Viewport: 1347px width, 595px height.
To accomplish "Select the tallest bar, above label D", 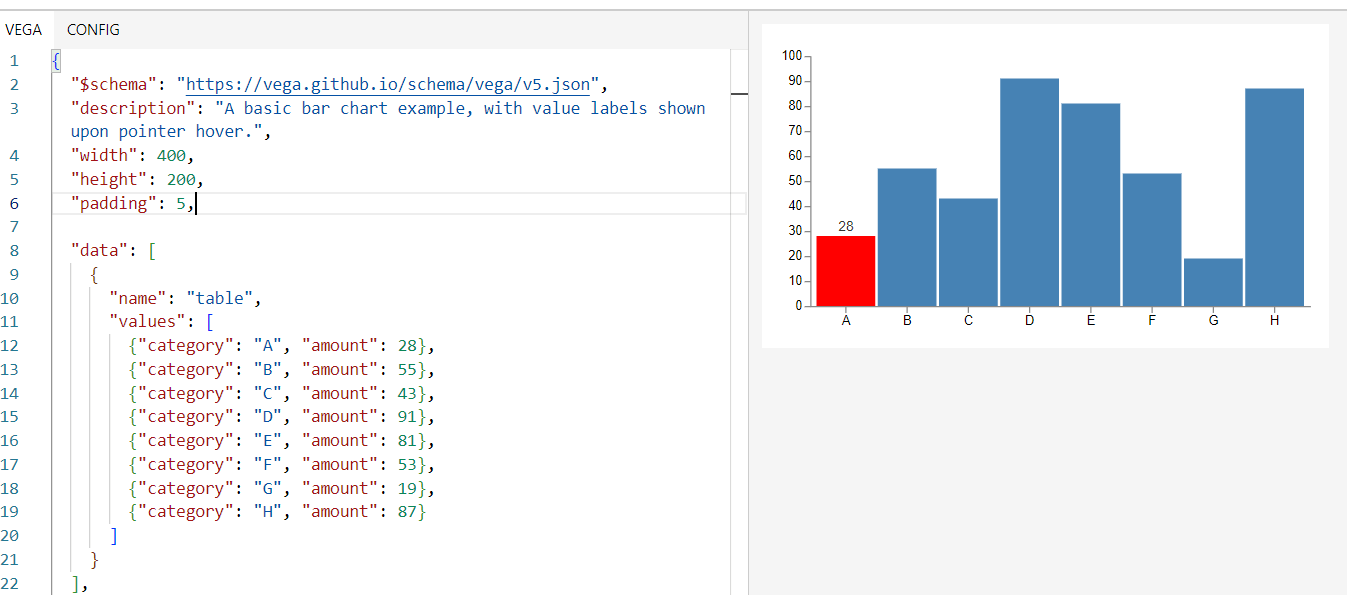I will coord(1030,192).
